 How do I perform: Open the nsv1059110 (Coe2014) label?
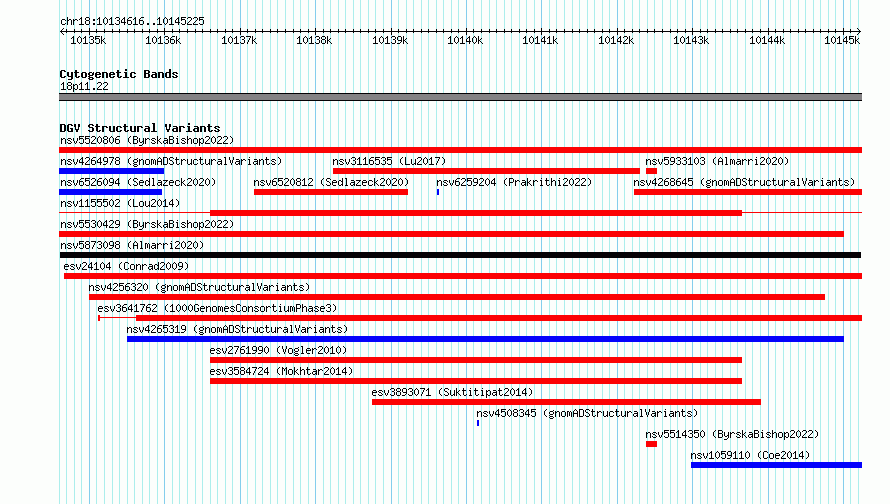point(750,455)
